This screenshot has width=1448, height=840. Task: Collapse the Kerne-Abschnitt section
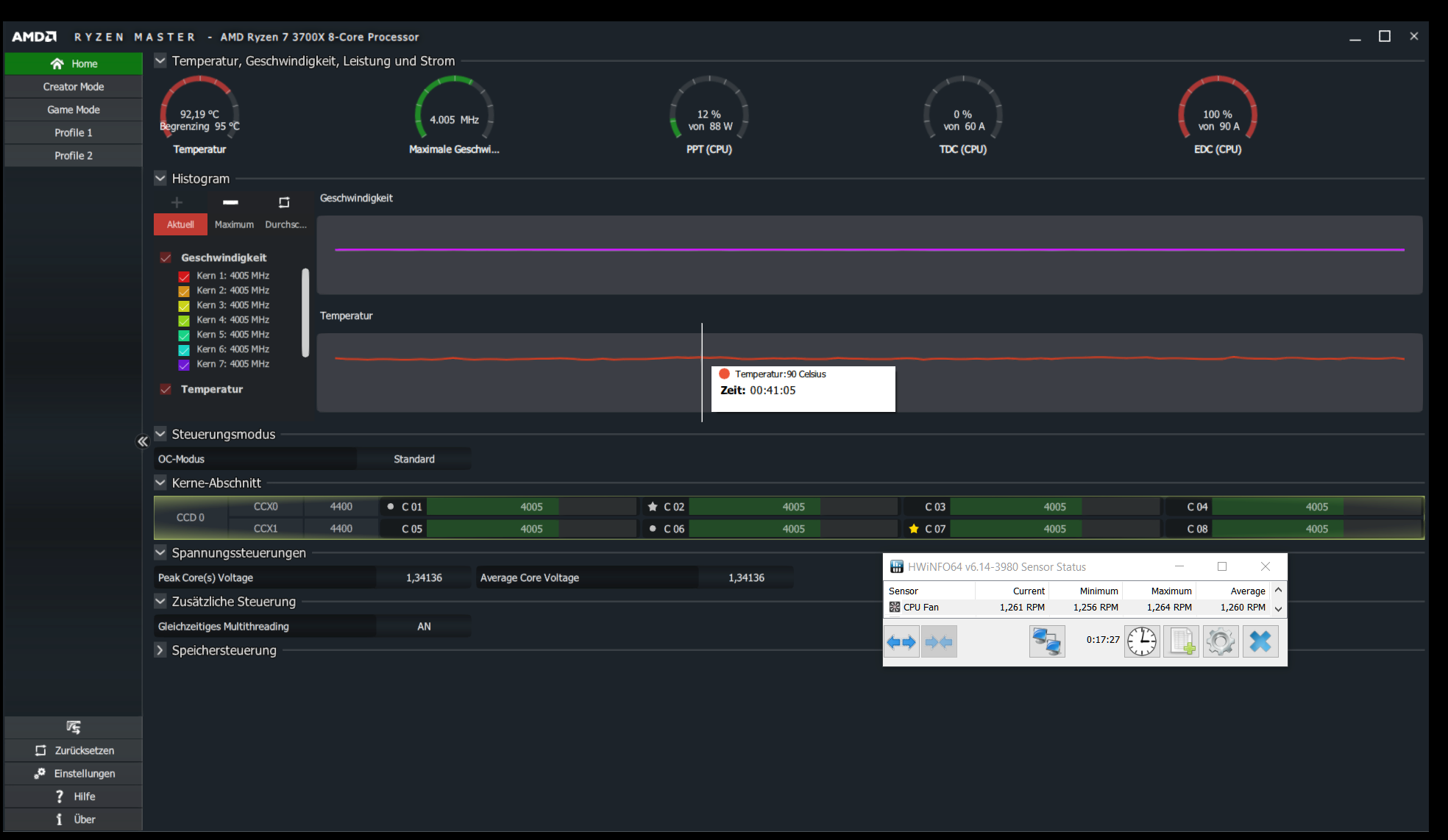[160, 483]
